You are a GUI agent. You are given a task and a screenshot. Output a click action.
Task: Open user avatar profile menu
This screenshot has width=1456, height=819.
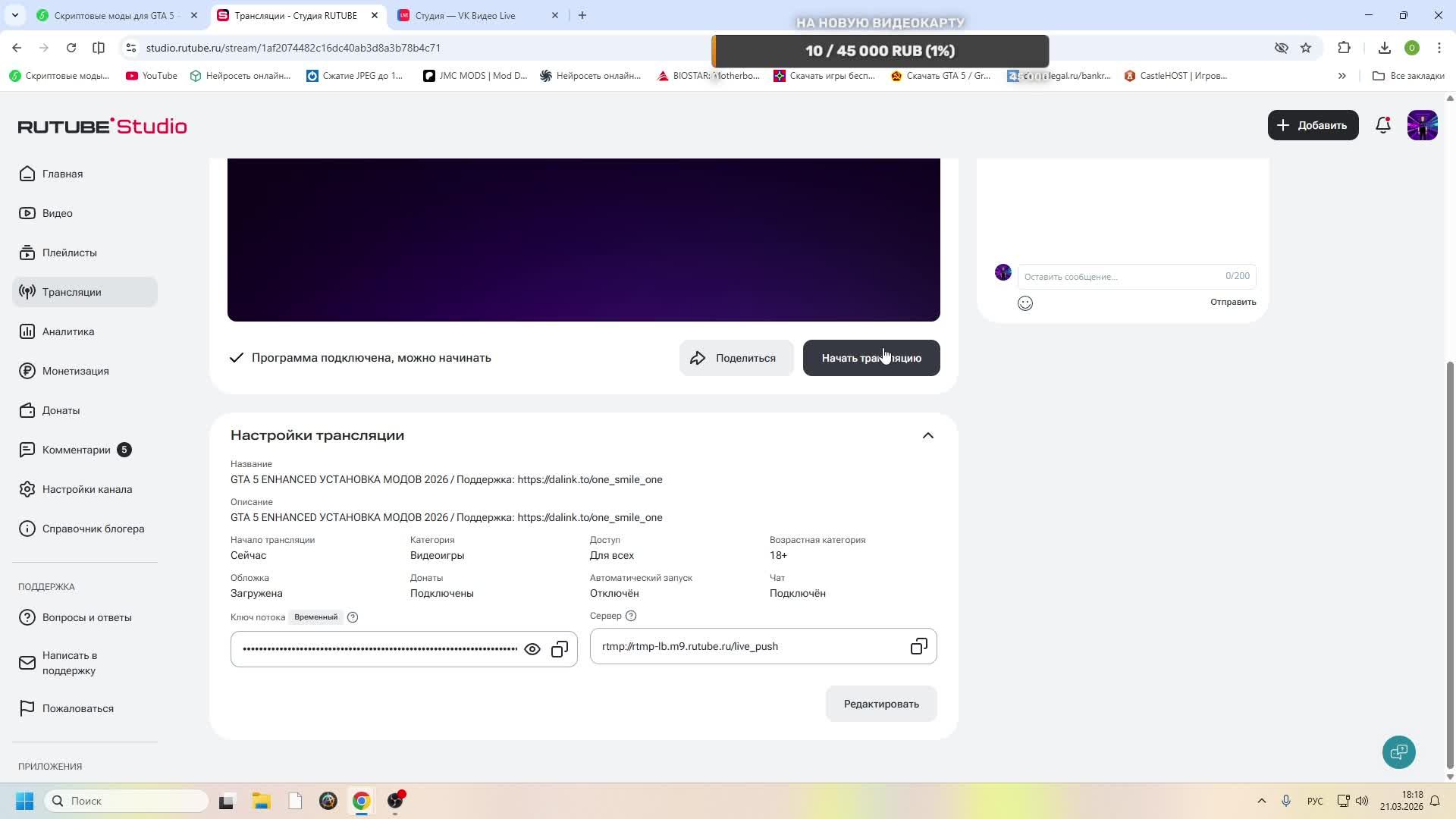click(x=1422, y=125)
